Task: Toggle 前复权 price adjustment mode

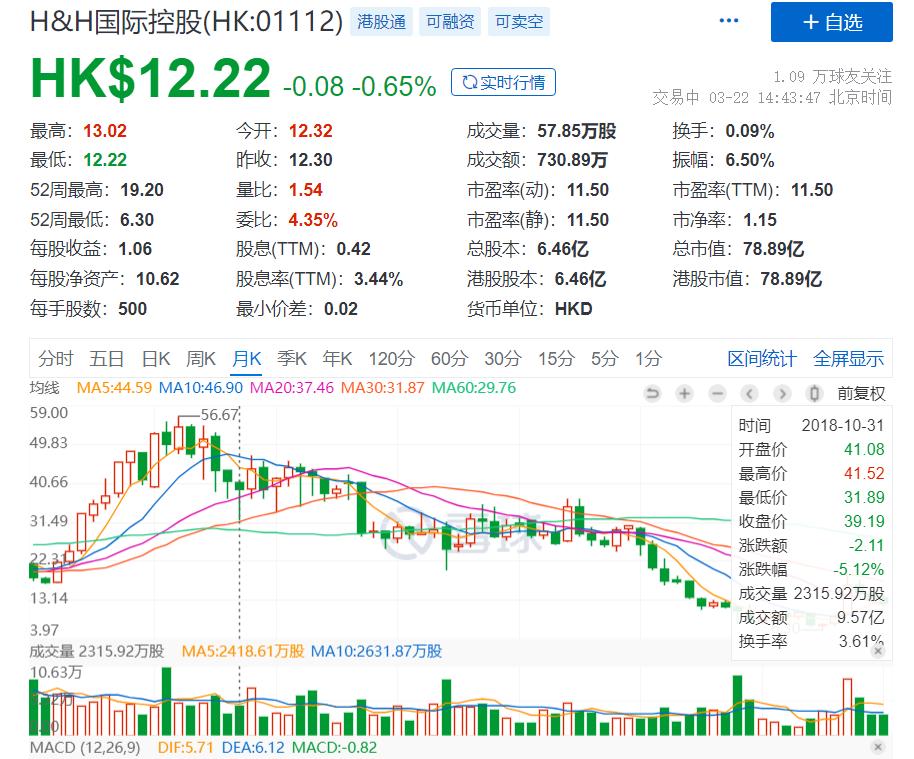Action: [859, 392]
